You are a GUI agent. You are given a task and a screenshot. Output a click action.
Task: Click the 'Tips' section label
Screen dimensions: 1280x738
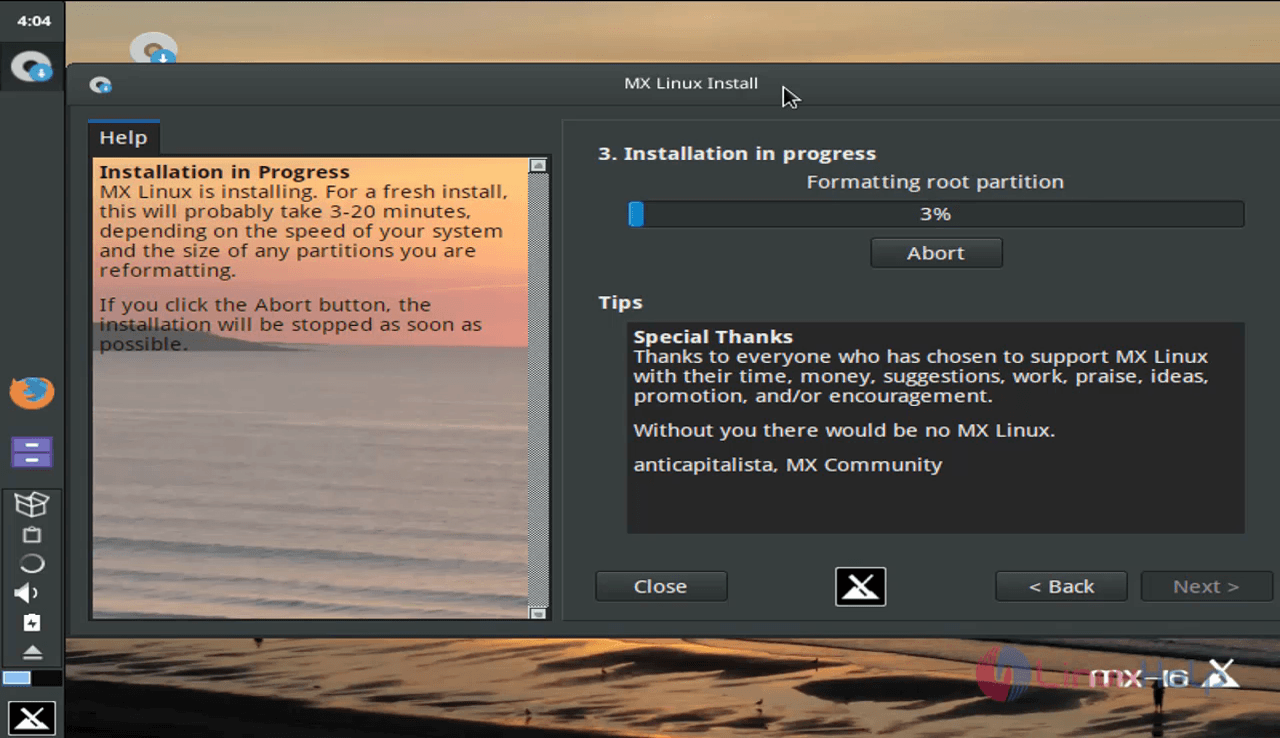click(620, 302)
